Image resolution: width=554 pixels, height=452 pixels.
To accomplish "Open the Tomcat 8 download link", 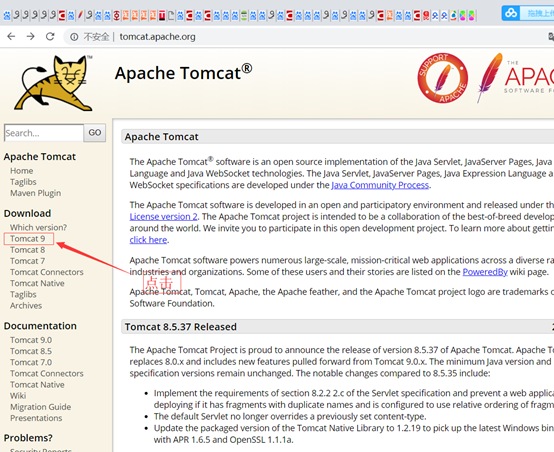I will point(28,250).
